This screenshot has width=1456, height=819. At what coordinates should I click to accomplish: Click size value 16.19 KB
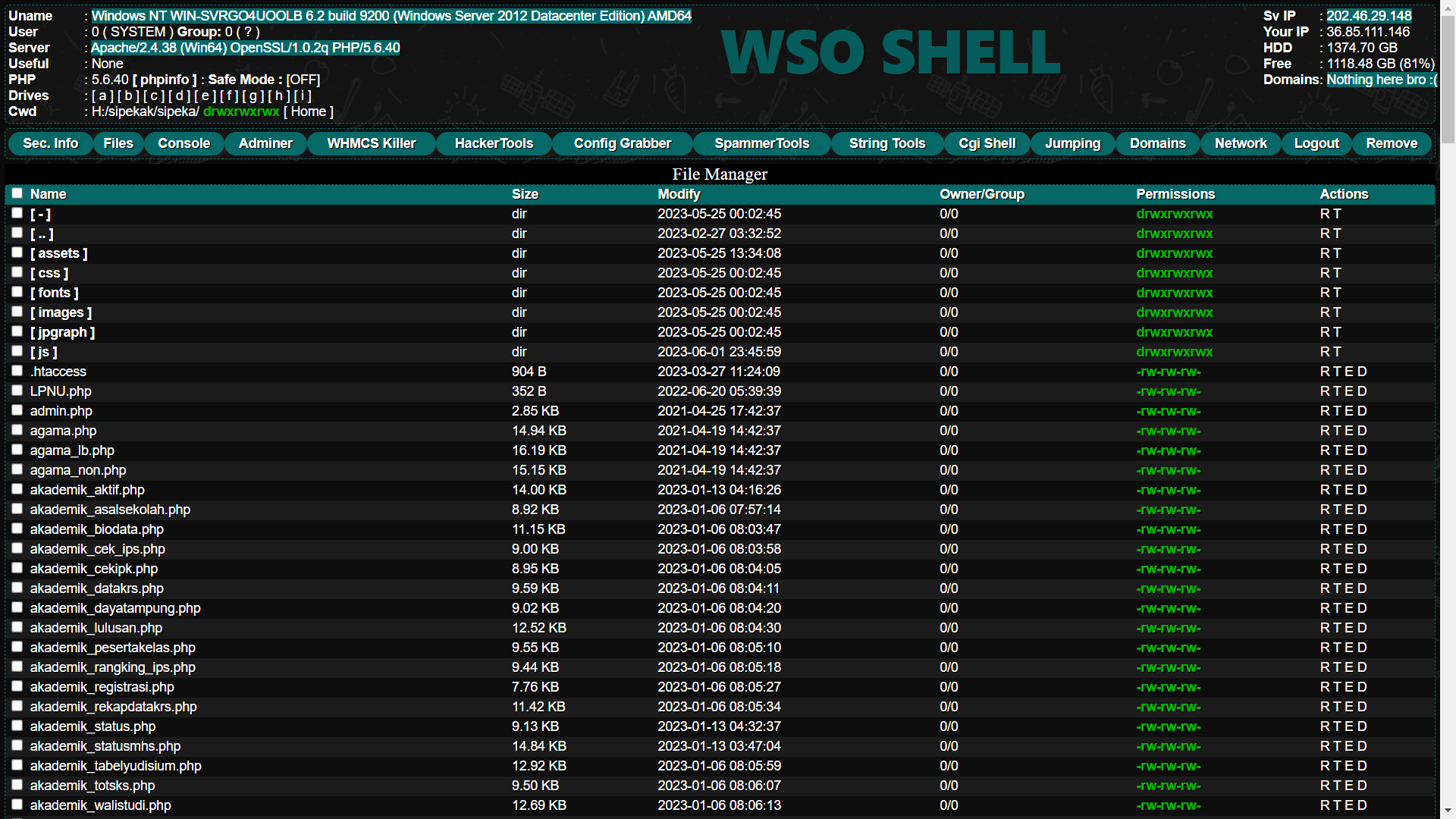tap(539, 450)
